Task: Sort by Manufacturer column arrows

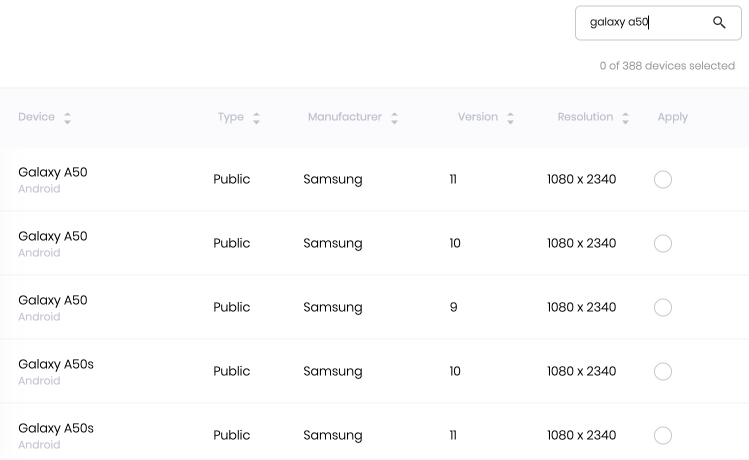Action: pyautogui.click(x=394, y=118)
